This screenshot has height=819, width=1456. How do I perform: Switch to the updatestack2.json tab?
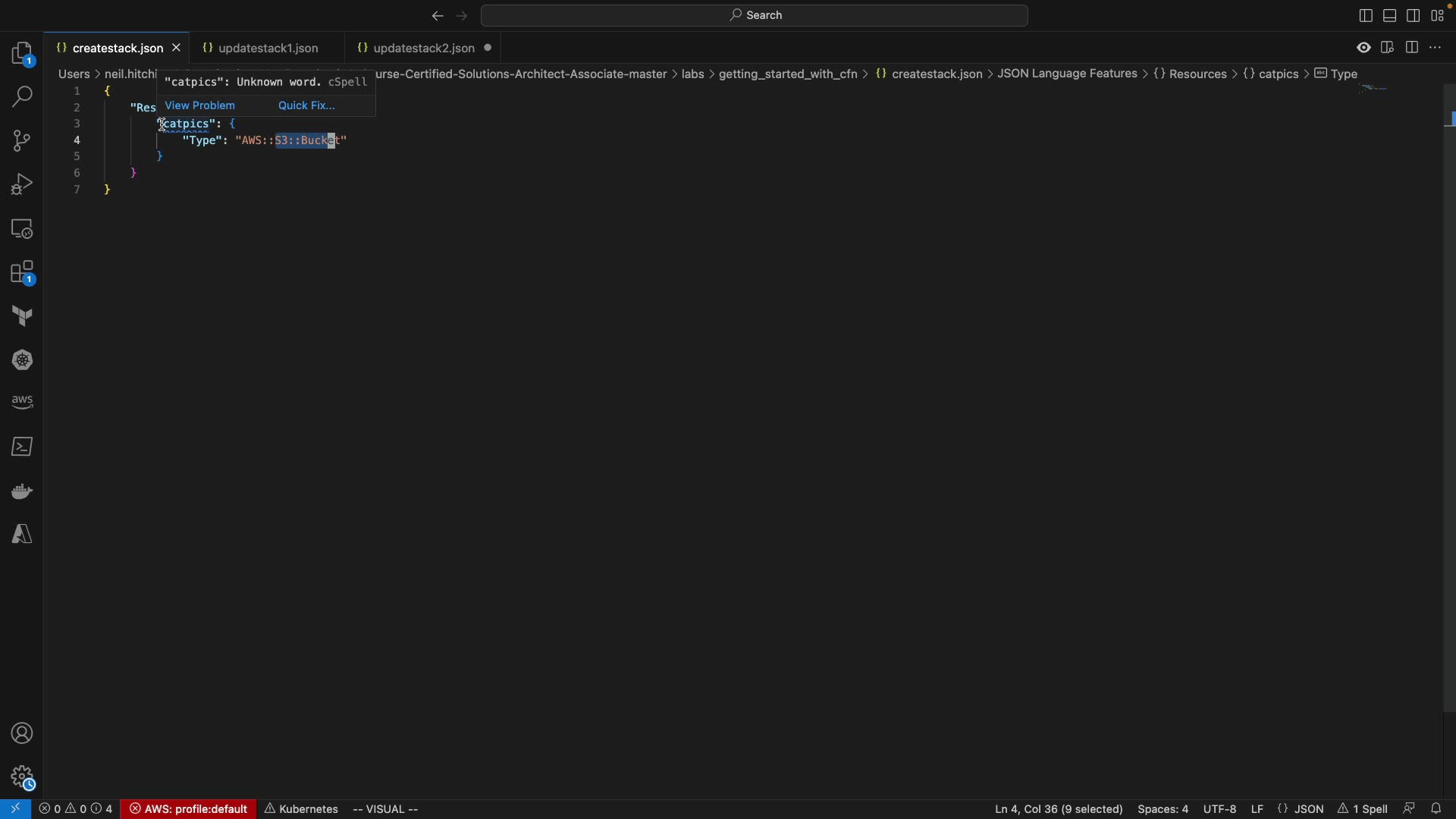pos(423,49)
